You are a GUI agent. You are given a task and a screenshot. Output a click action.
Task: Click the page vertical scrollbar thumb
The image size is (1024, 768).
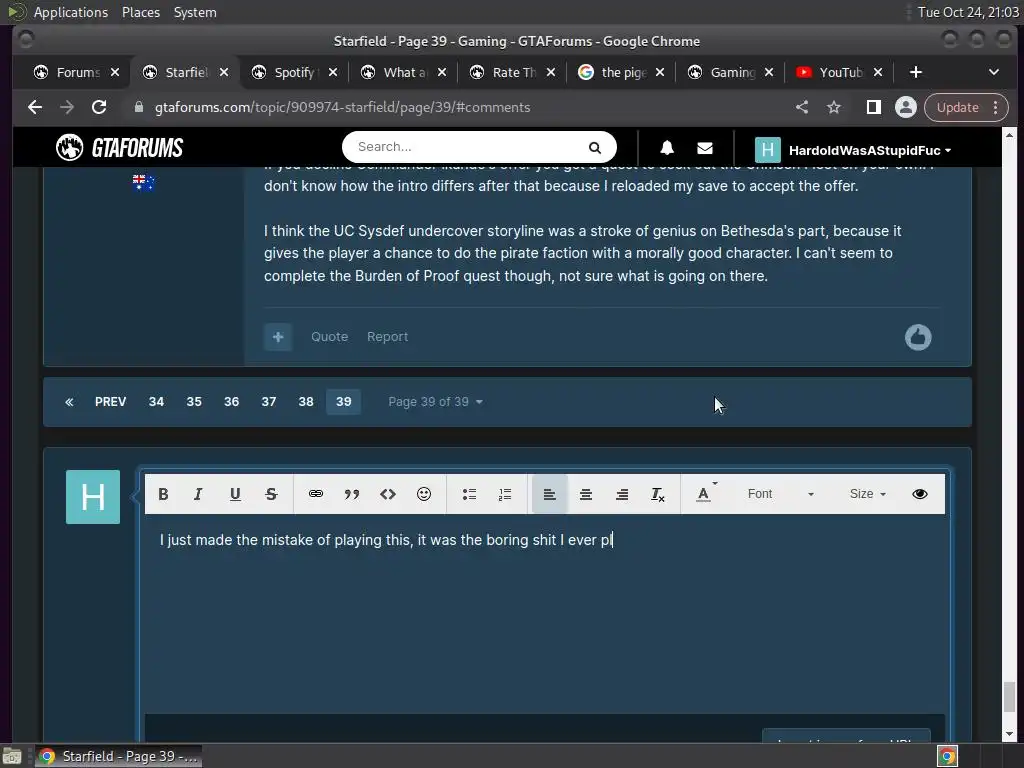click(1009, 697)
